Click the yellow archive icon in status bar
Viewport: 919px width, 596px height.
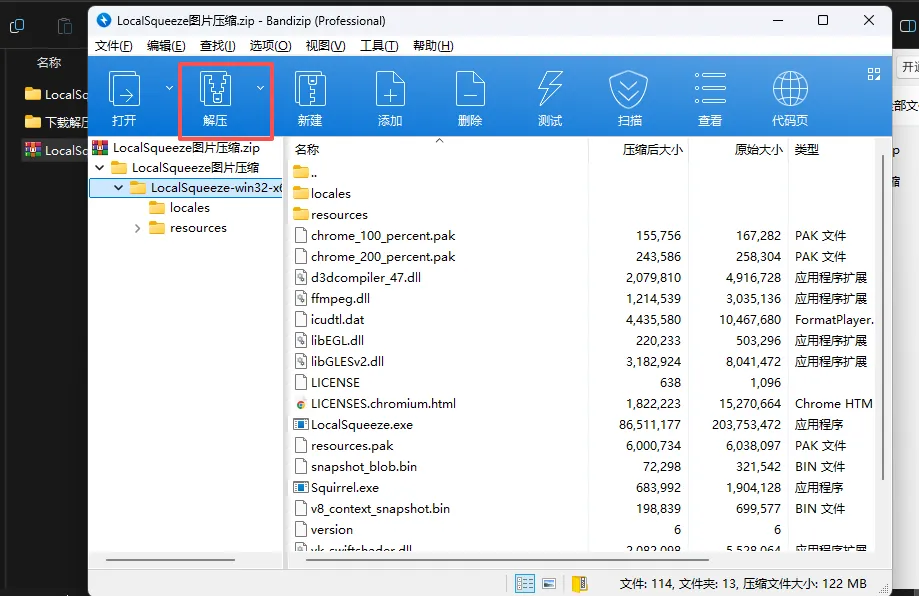pyautogui.click(x=580, y=583)
